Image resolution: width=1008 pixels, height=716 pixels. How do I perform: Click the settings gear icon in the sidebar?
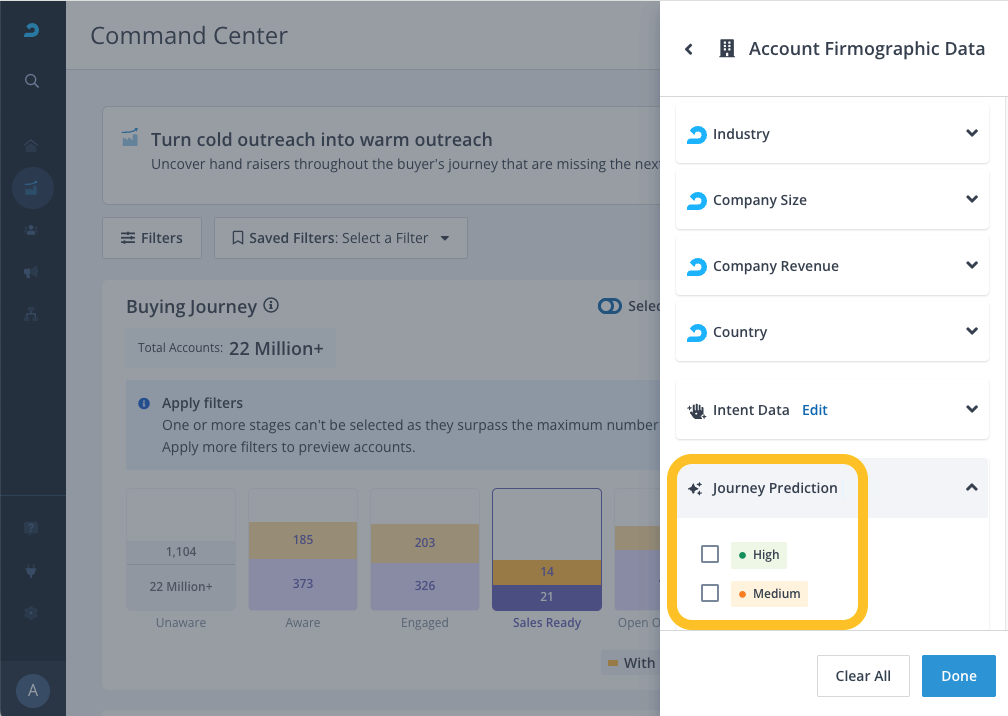coord(32,613)
